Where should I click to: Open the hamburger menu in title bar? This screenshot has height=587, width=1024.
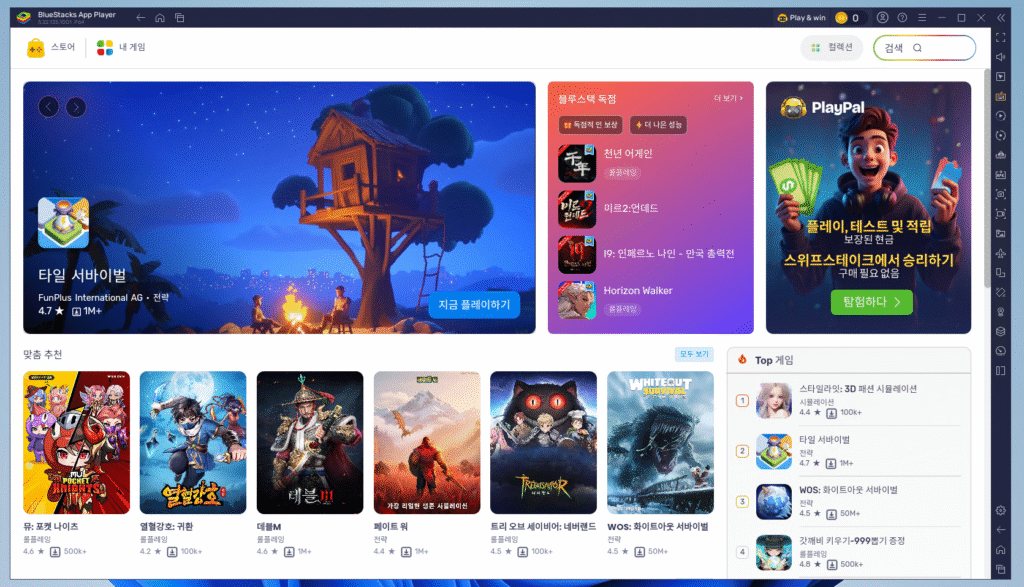[x=923, y=18]
